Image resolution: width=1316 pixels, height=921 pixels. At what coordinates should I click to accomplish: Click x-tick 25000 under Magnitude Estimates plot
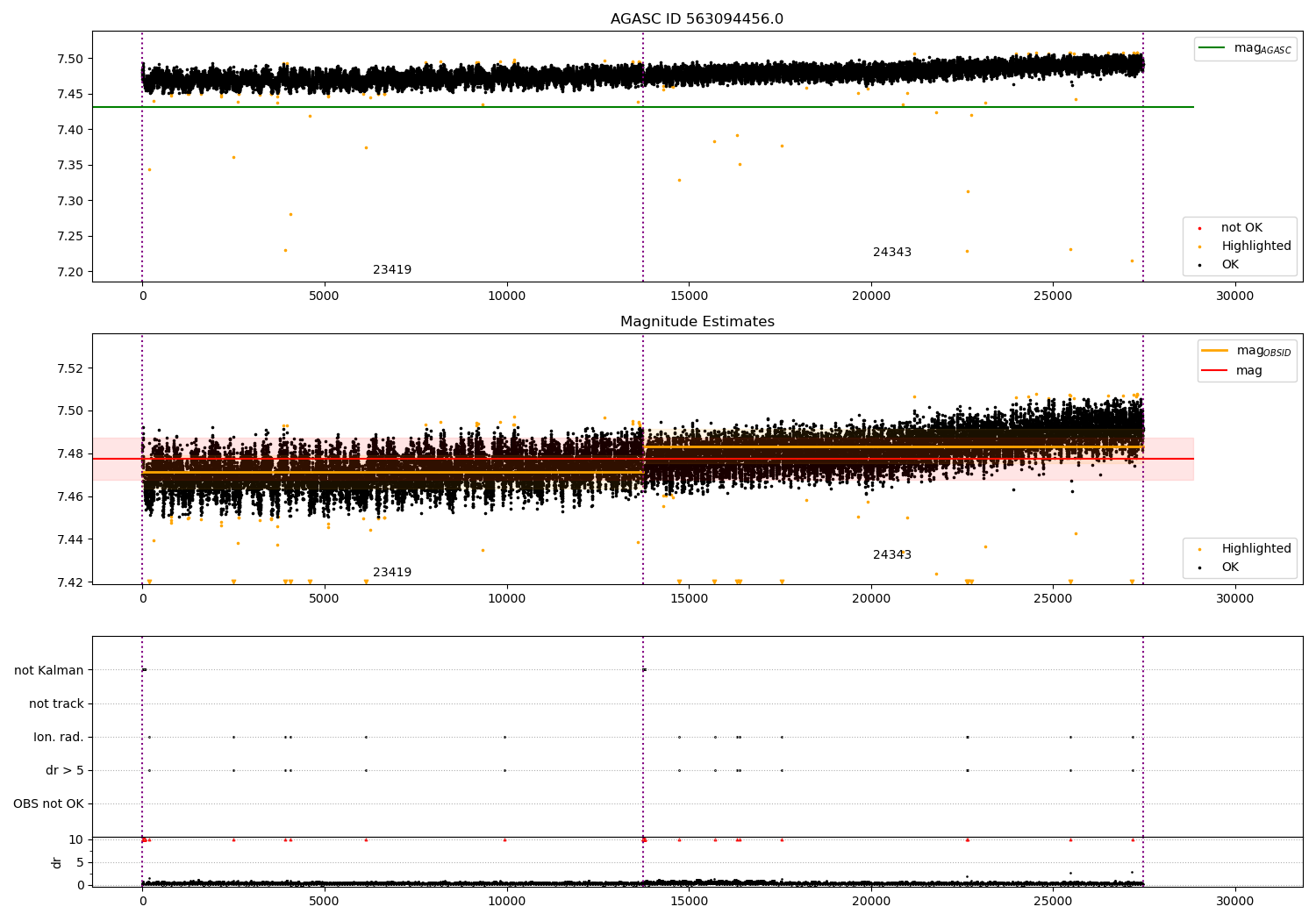coord(1053,599)
